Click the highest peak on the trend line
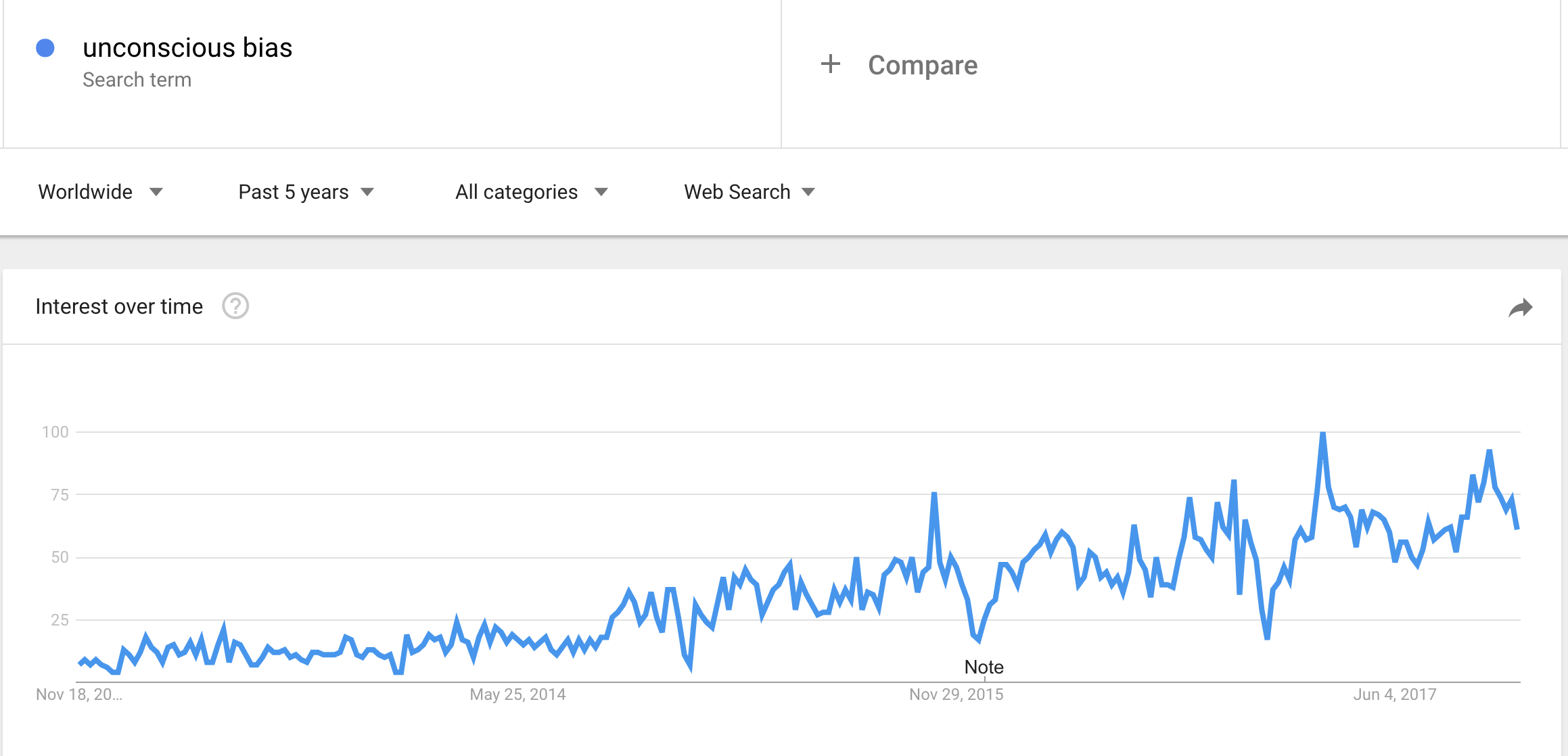 (1322, 433)
